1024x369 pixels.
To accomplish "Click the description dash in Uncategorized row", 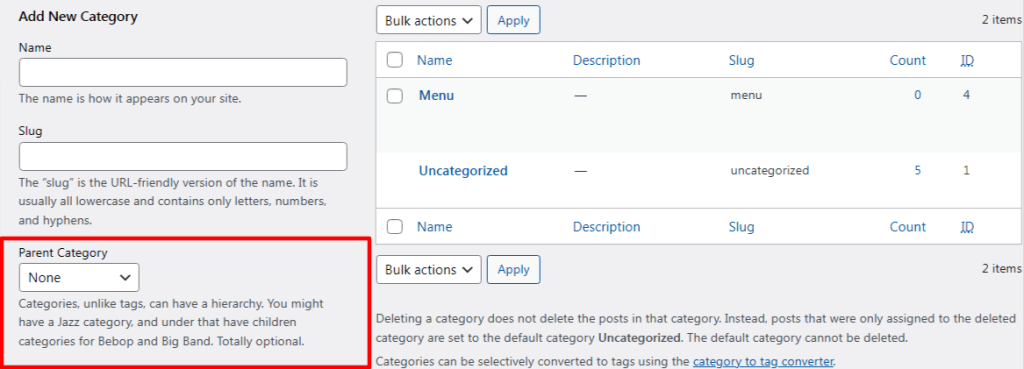I will pos(580,172).
